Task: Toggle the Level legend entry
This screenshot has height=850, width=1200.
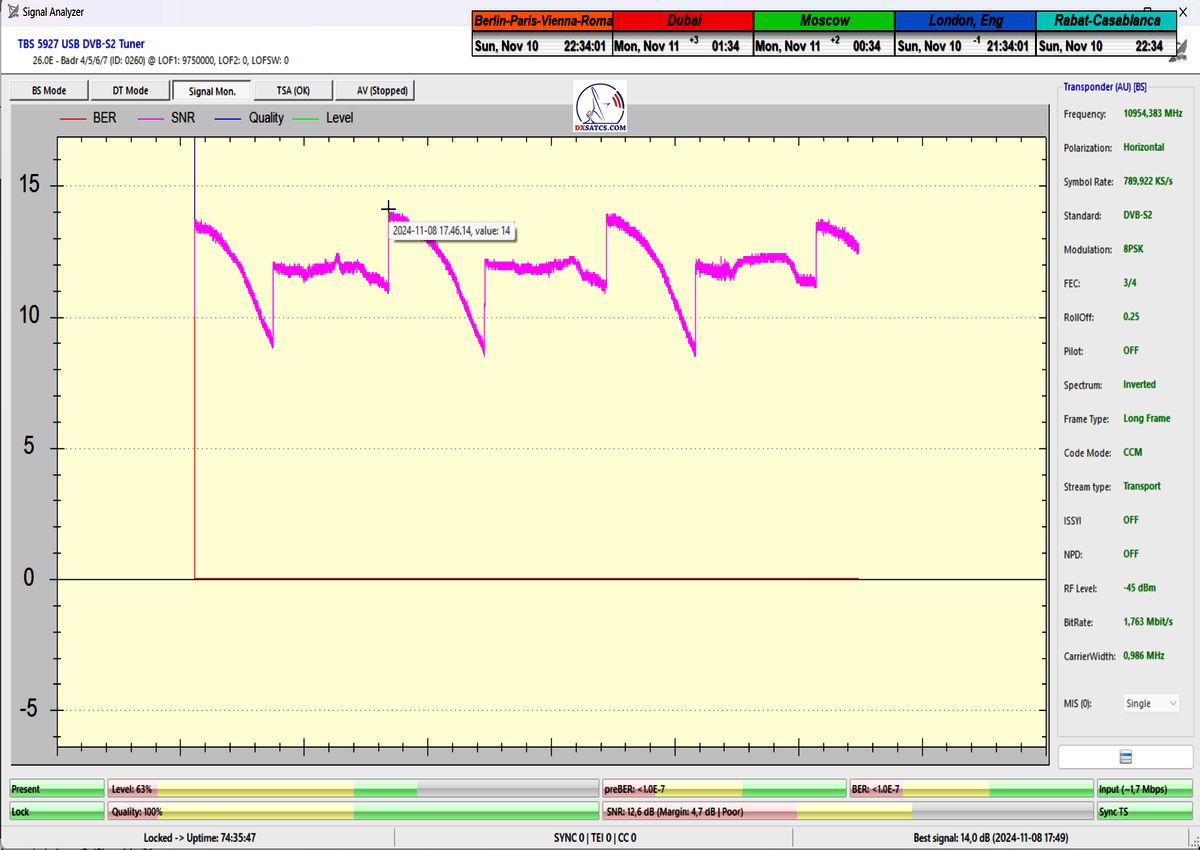Action: [324, 118]
